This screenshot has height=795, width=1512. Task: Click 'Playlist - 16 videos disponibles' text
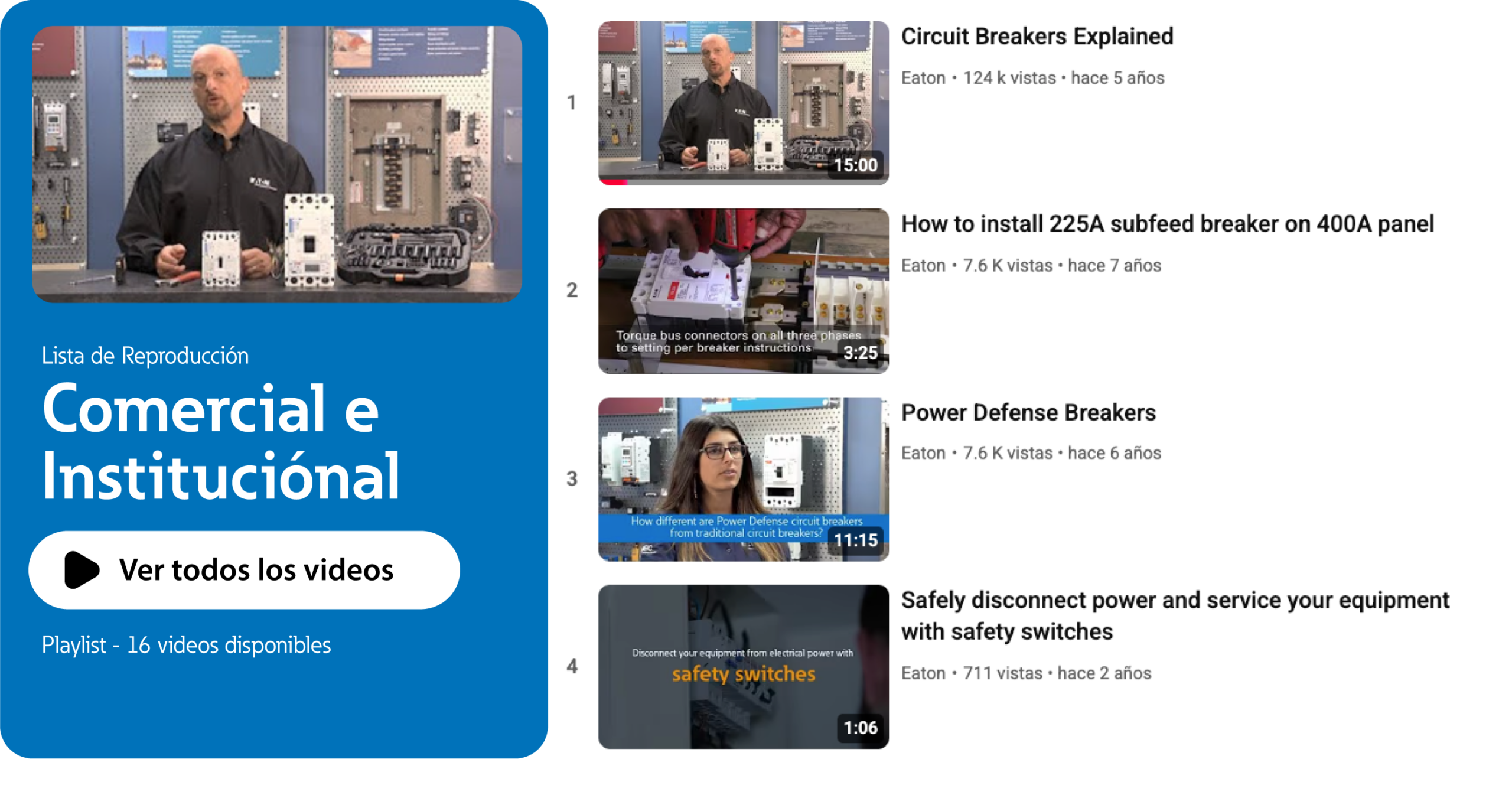pyautogui.click(x=186, y=645)
